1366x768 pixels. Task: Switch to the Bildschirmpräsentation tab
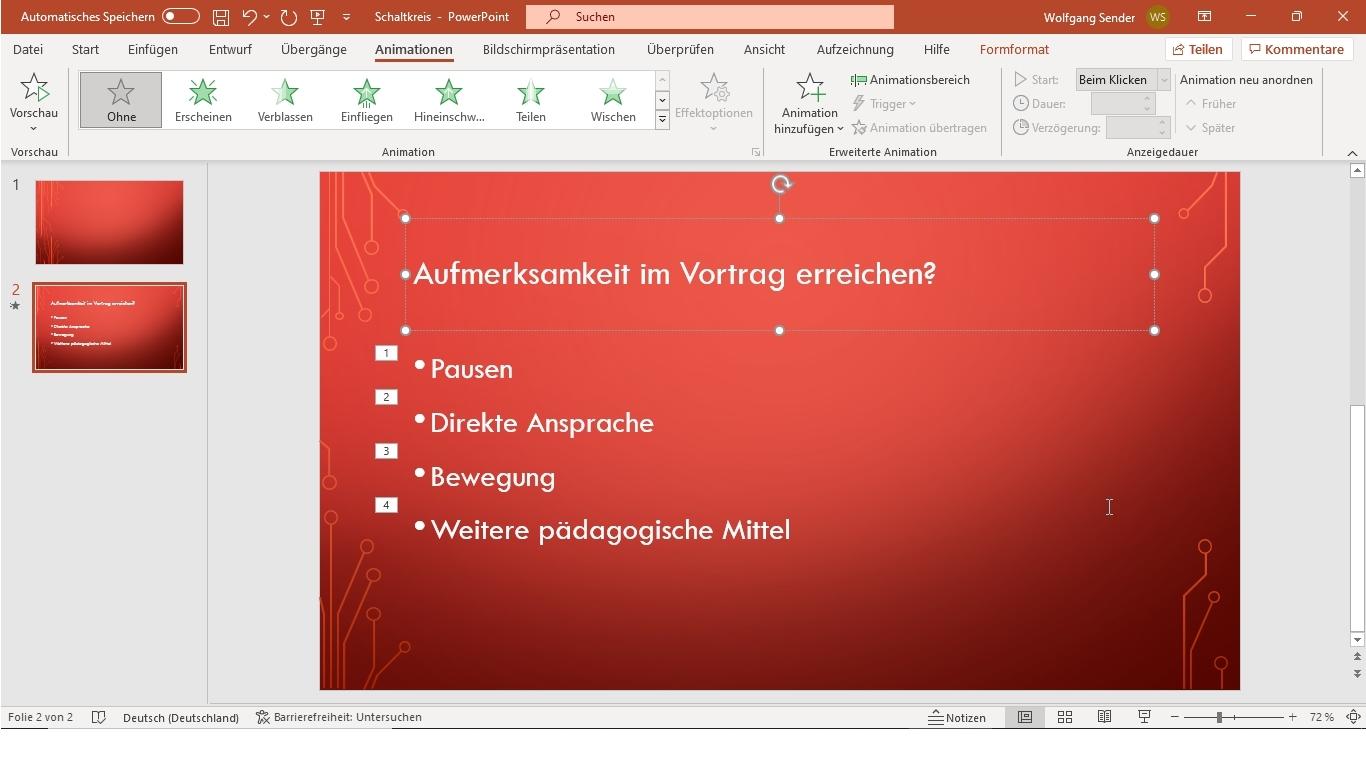point(549,49)
